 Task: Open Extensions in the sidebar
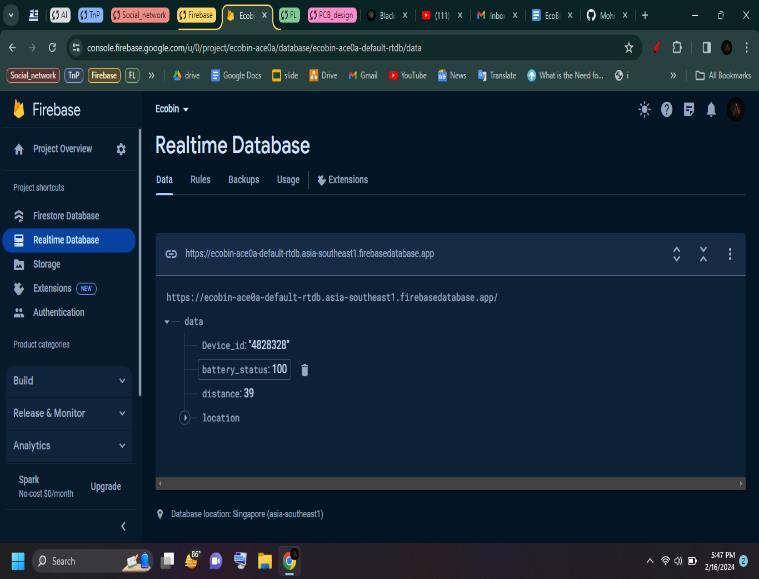tap(52, 289)
